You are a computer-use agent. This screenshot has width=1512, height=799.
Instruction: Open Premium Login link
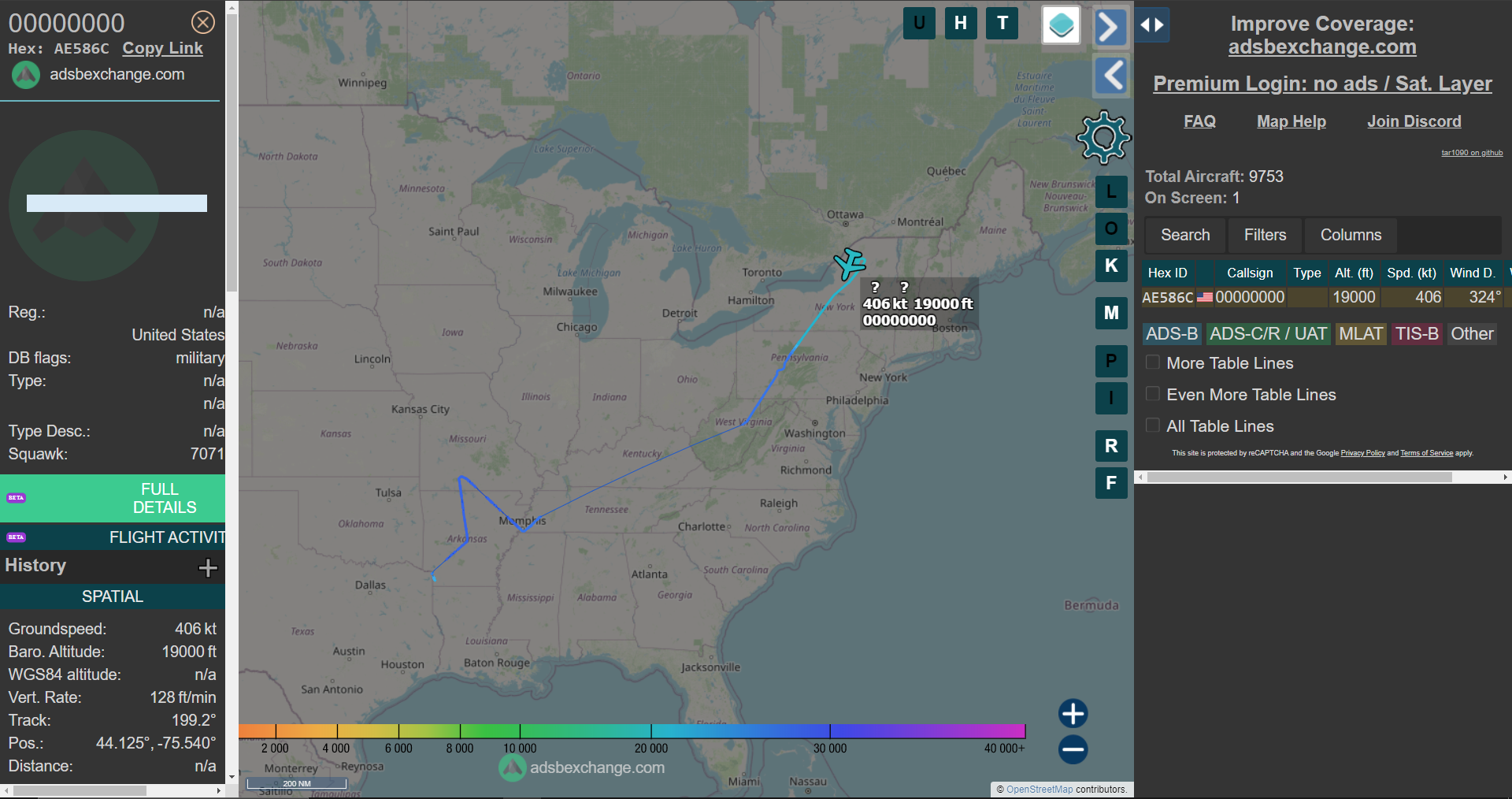[1322, 84]
